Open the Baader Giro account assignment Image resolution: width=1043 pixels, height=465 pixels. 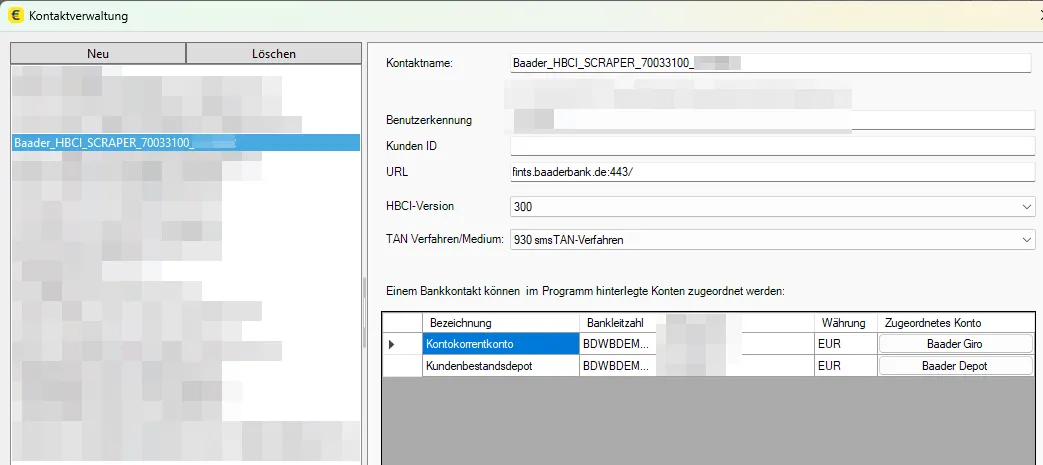[955, 344]
